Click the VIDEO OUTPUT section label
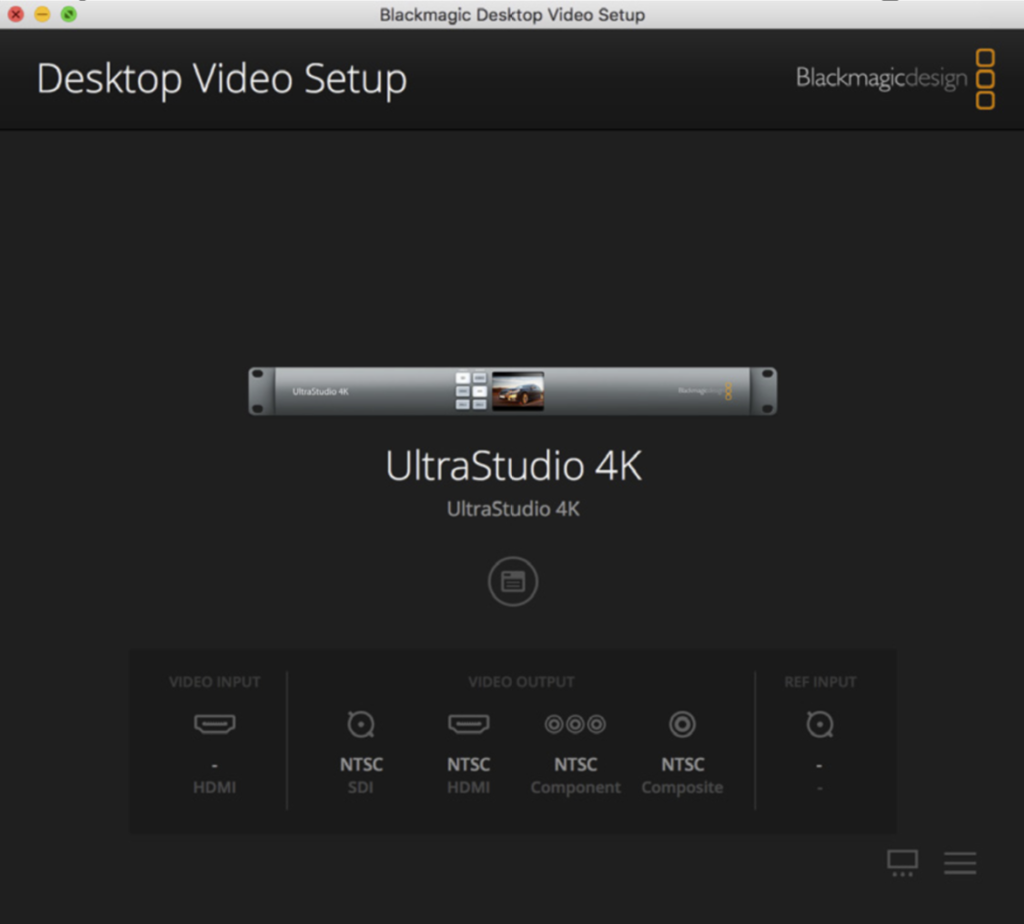Viewport: 1024px width, 924px height. (x=521, y=682)
